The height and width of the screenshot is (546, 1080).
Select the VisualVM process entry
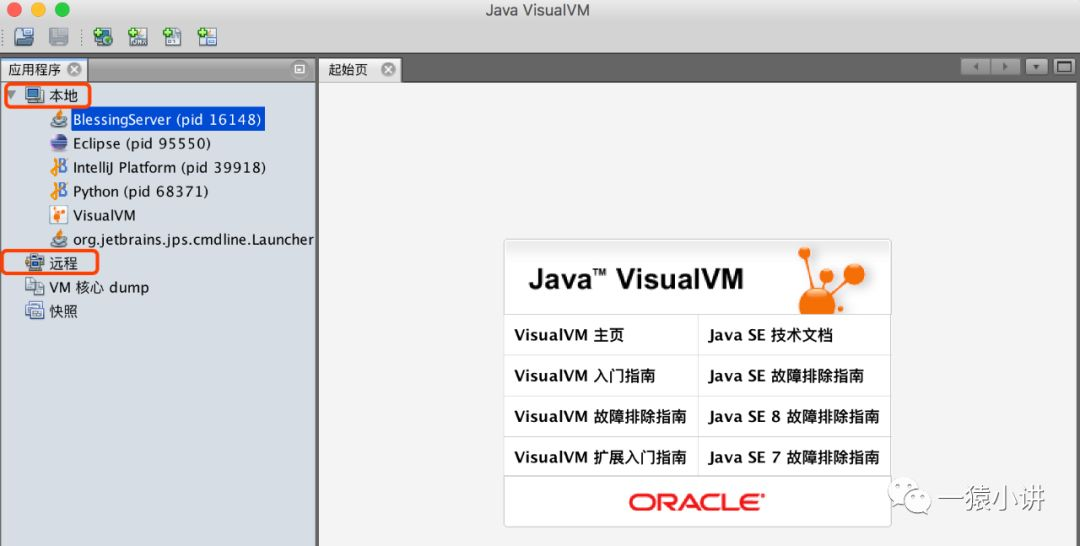(x=104, y=216)
